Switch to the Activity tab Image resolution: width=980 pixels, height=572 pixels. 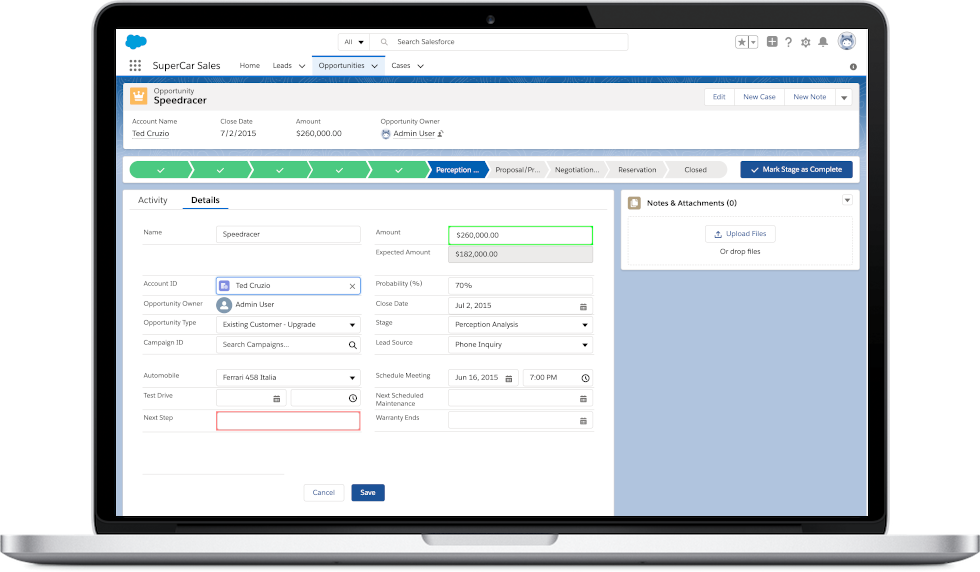(152, 200)
